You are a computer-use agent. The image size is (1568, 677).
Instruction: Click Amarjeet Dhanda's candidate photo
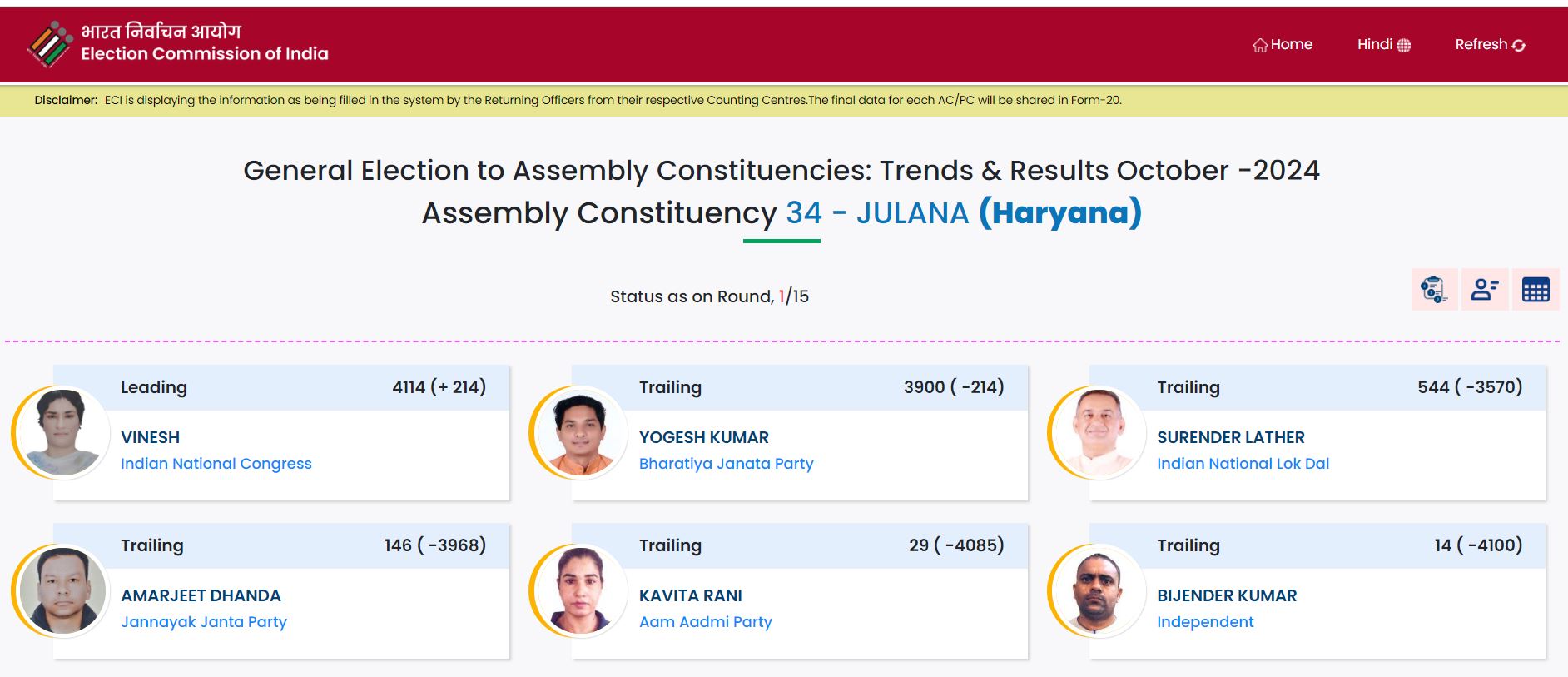click(62, 590)
